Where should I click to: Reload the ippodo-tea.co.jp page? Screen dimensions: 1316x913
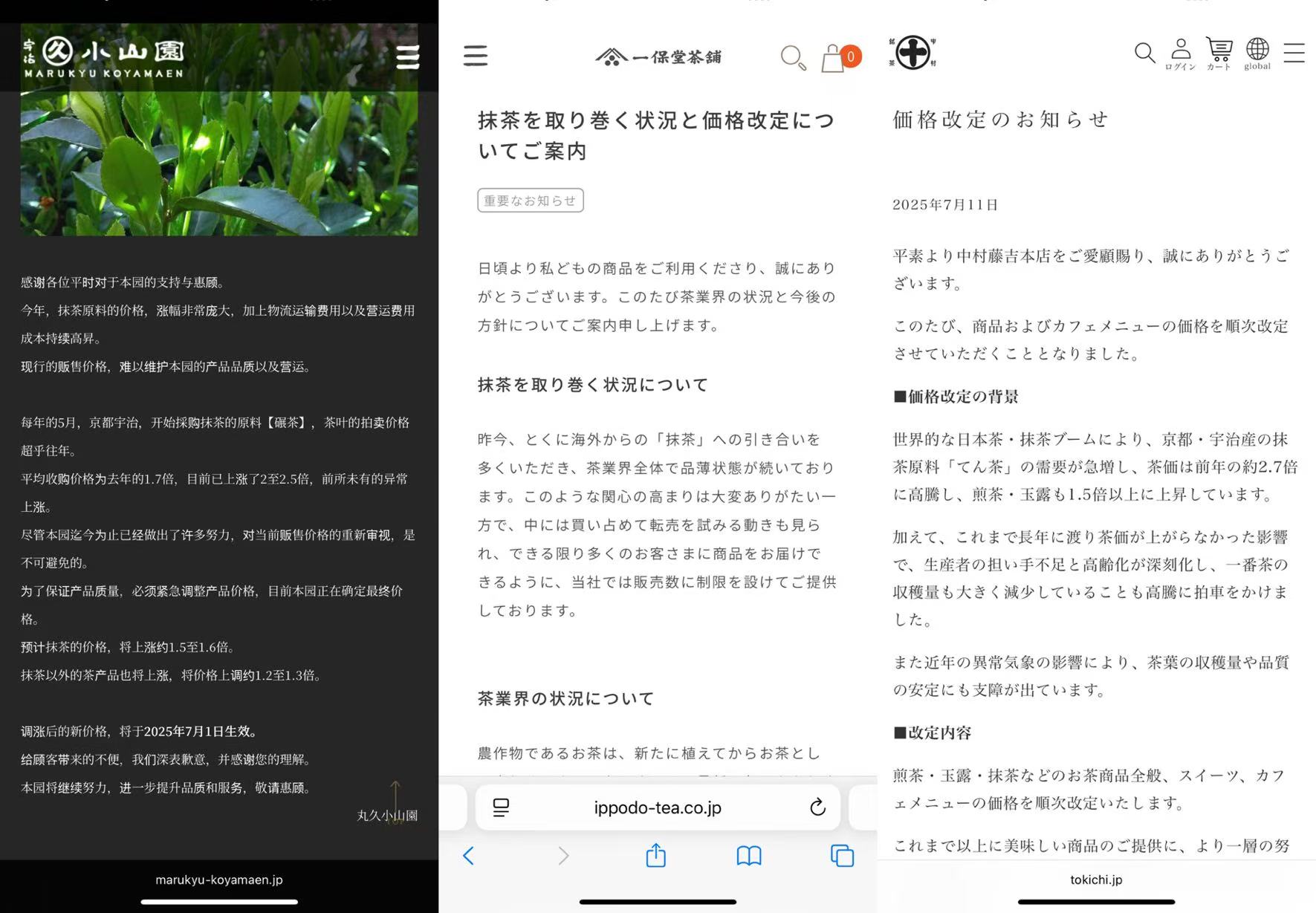click(x=817, y=807)
